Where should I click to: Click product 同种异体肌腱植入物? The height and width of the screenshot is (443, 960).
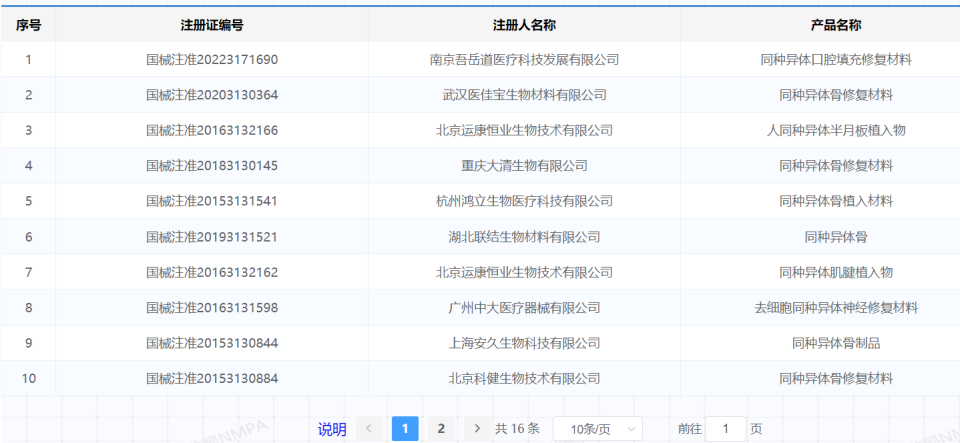[836, 272]
